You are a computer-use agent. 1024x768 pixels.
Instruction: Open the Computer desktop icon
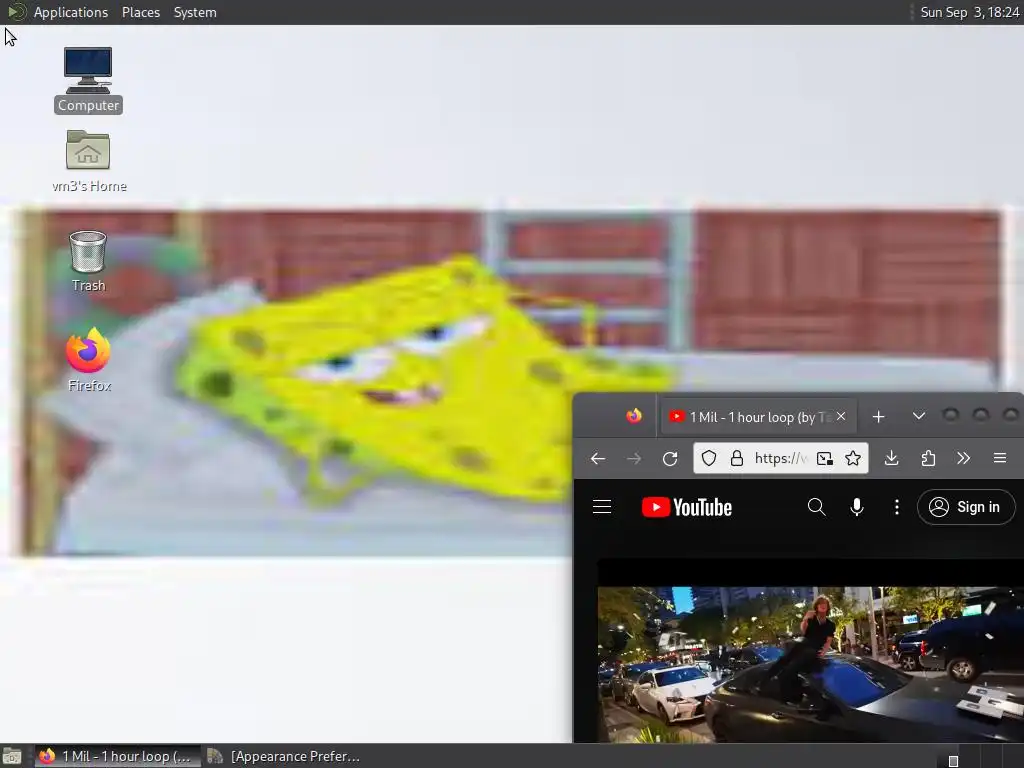click(88, 80)
